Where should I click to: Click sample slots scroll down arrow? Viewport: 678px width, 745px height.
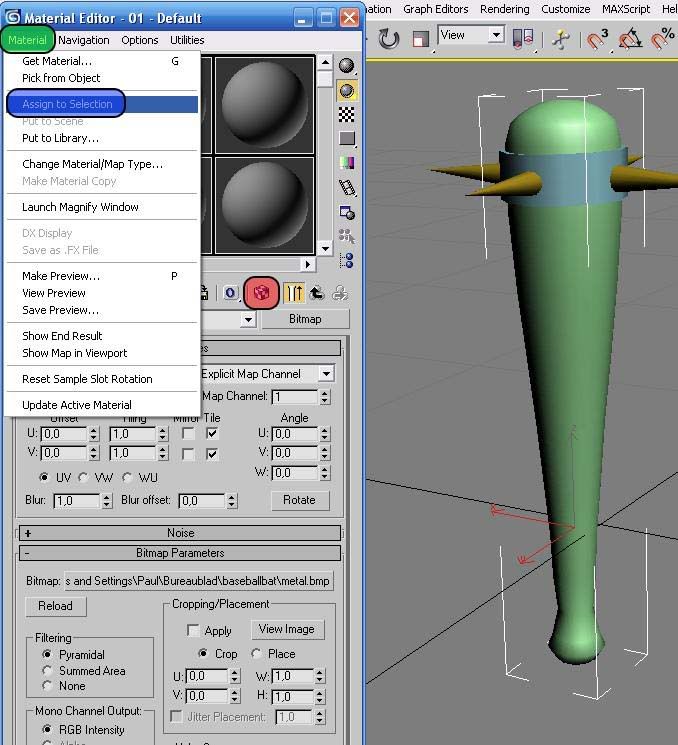[325, 248]
